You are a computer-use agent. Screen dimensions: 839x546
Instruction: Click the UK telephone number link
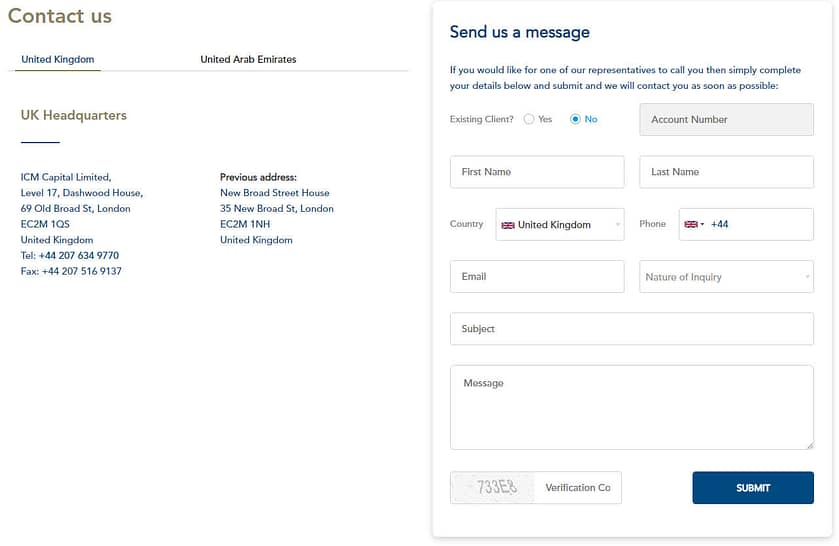(x=78, y=256)
